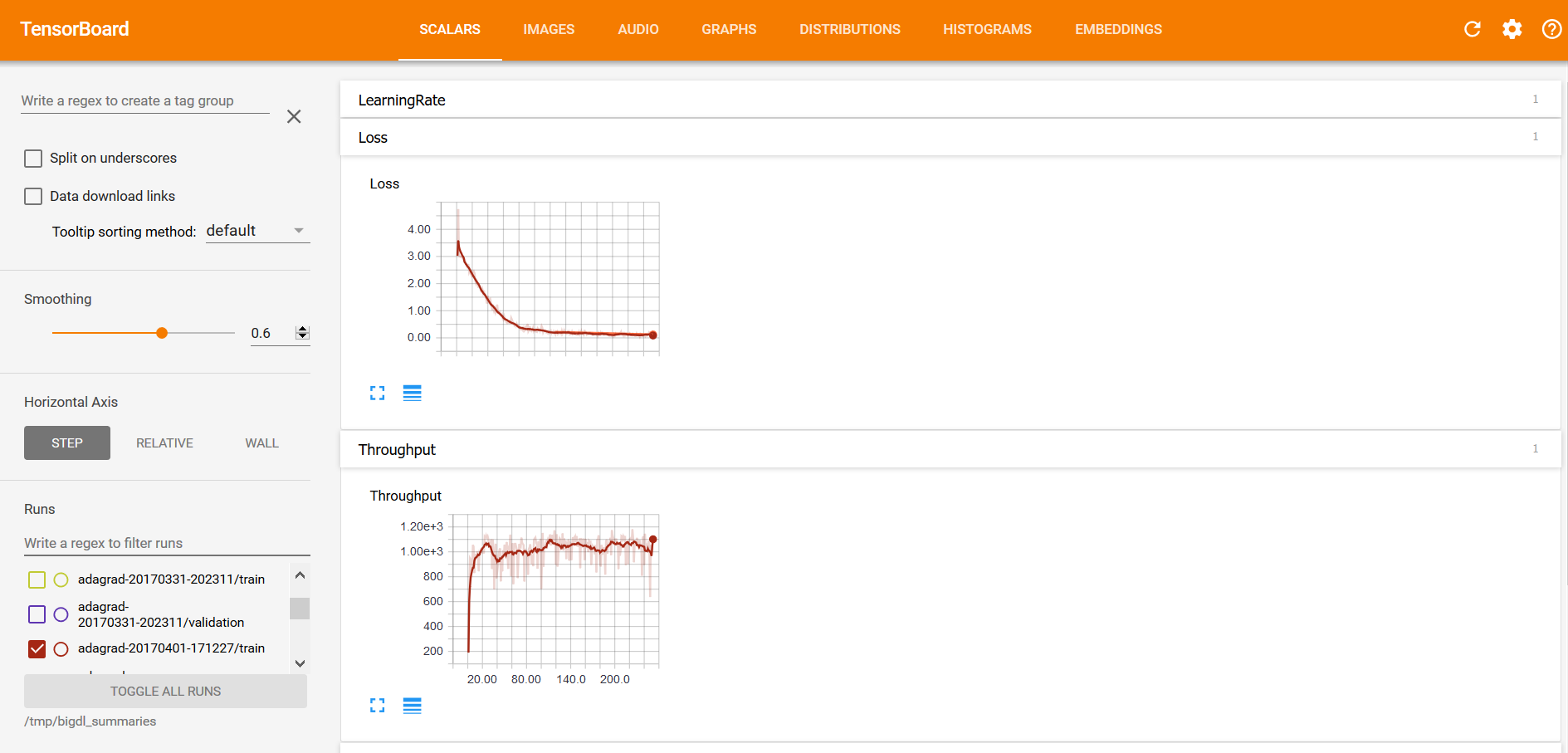Switch to the HISTOGRAMS tab
Viewport: 1568px width, 753px height.
987,30
